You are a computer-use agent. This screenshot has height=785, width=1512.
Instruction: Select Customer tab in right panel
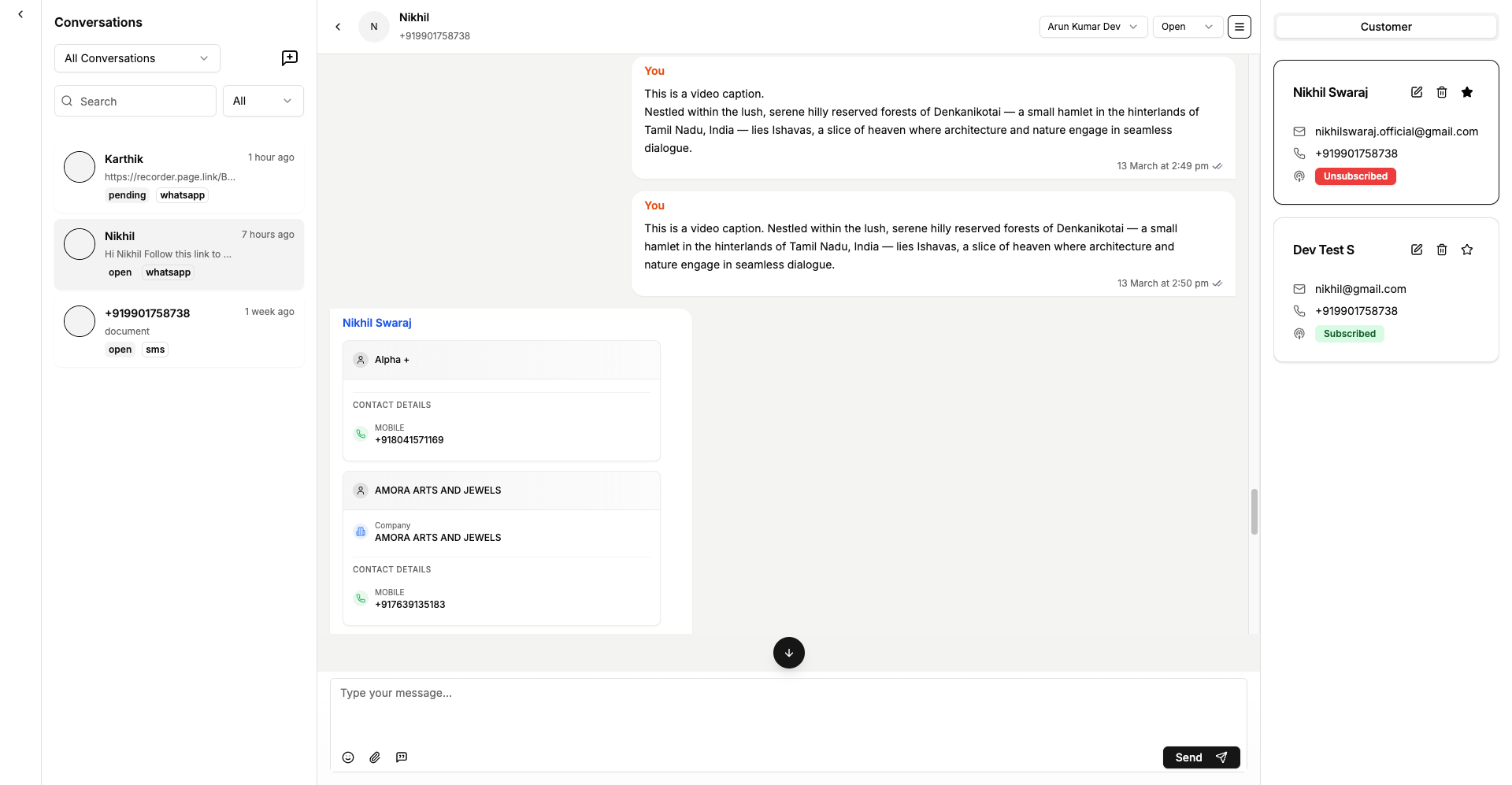coord(1386,27)
